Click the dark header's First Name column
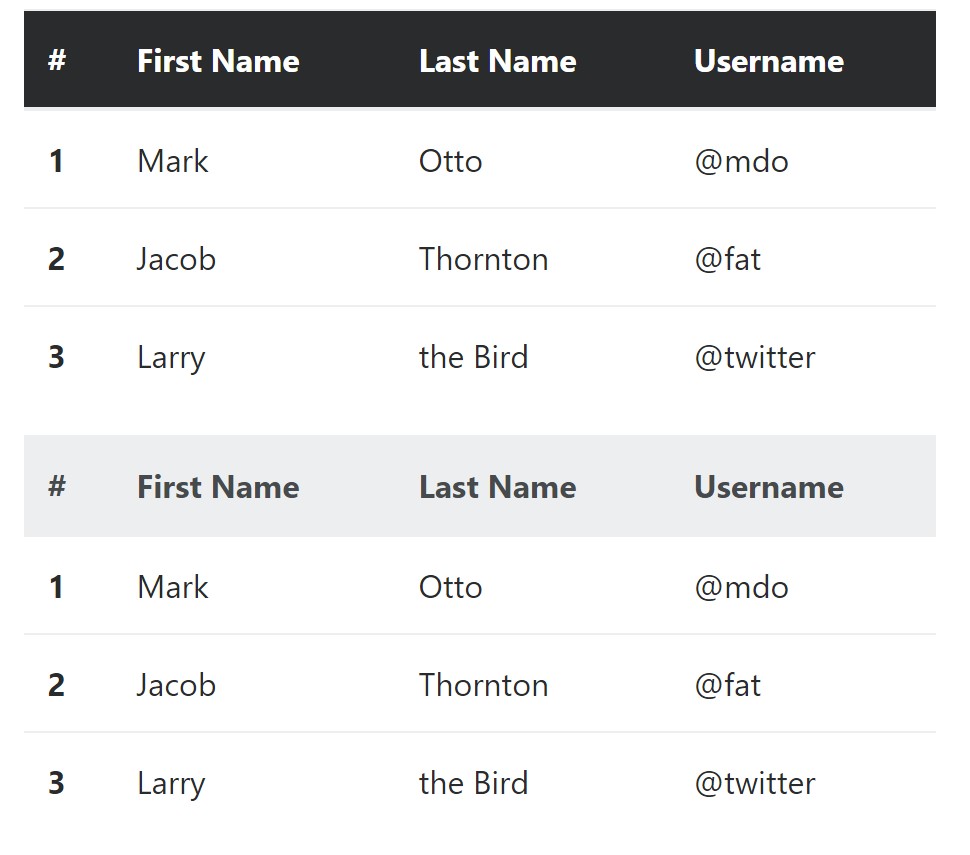The width and height of the screenshot is (970, 855). (218, 61)
